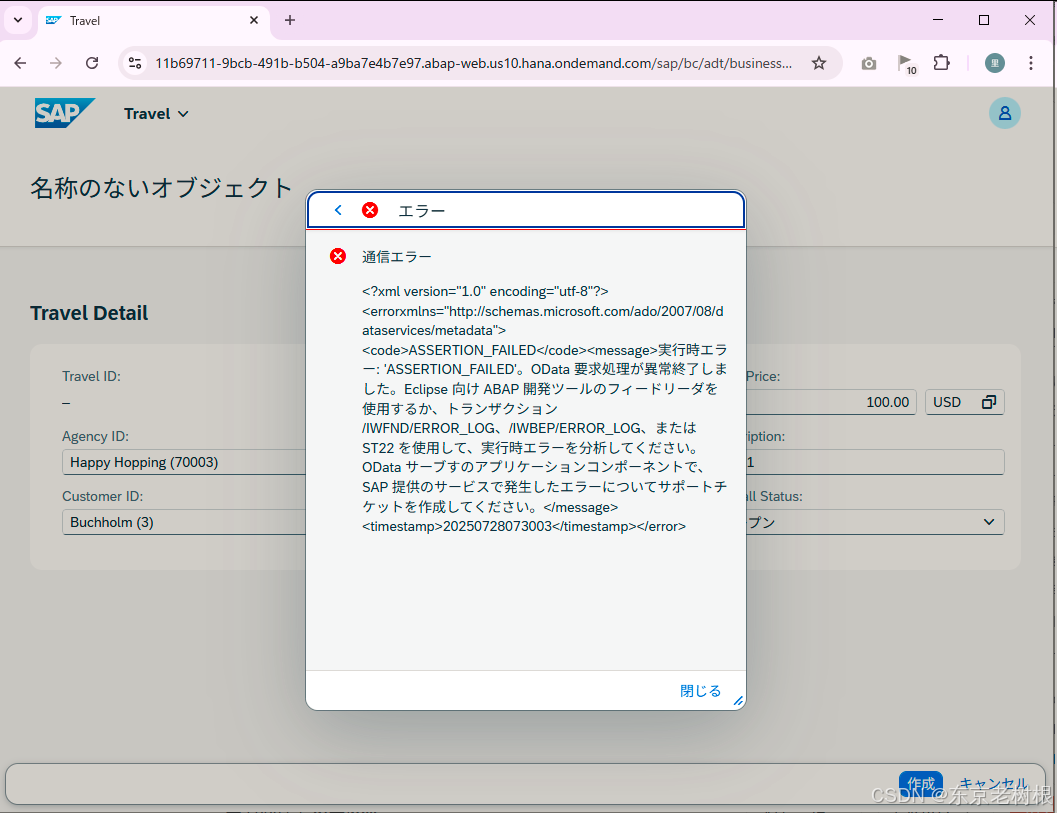
Task: Close the error dialog with 閉じる
Action: [x=700, y=690]
